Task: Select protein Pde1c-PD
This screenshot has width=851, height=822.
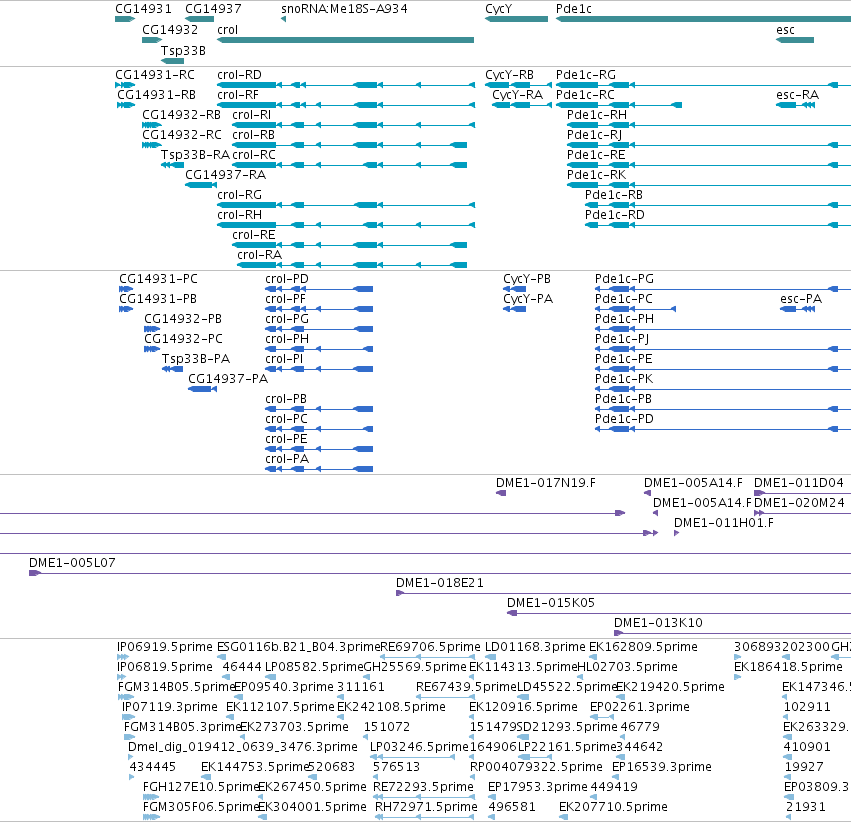Action: pyautogui.click(x=624, y=418)
